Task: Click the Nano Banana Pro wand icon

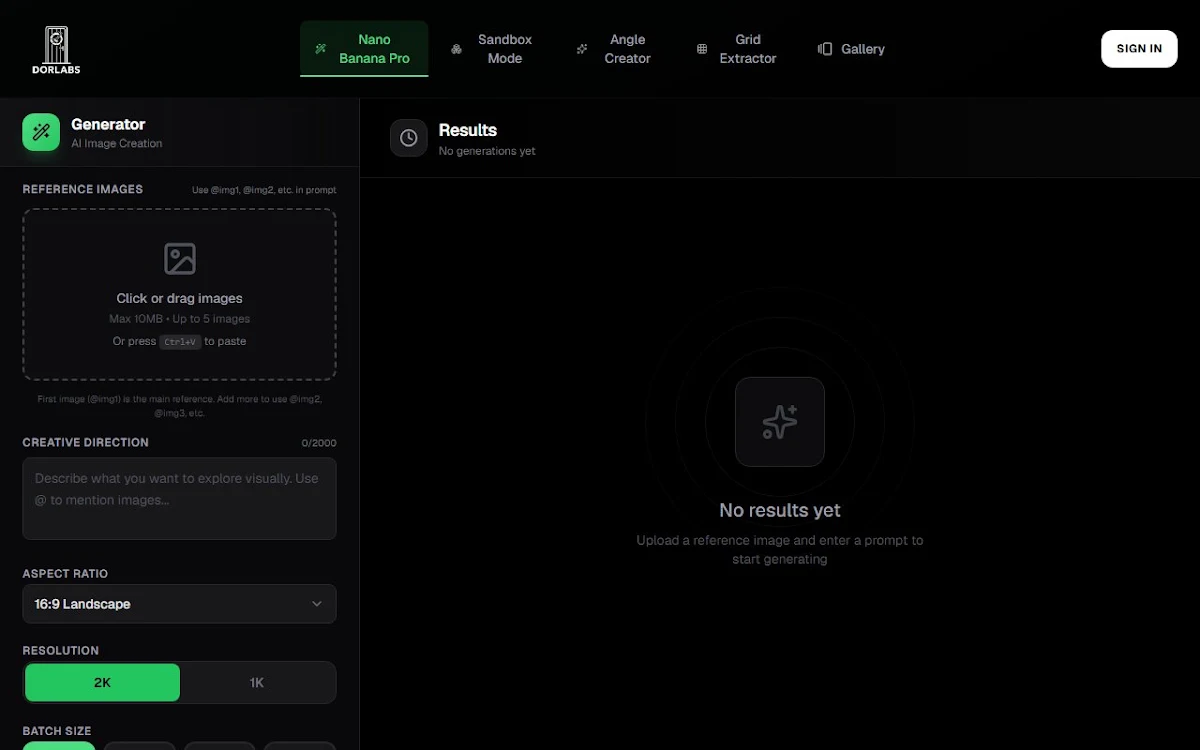Action: [x=321, y=49]
